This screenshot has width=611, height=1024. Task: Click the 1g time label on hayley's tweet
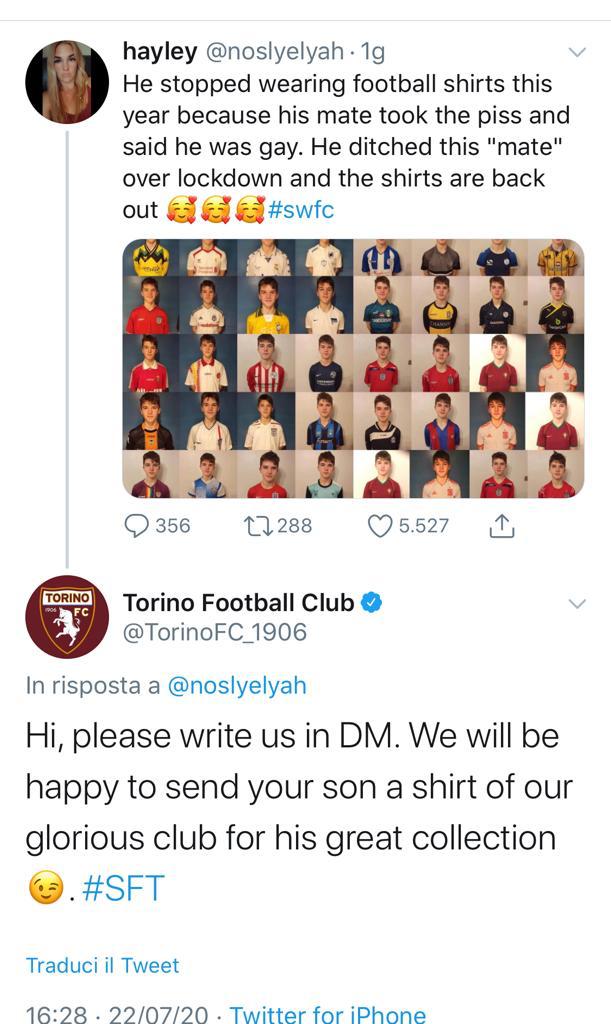[372, 51]
